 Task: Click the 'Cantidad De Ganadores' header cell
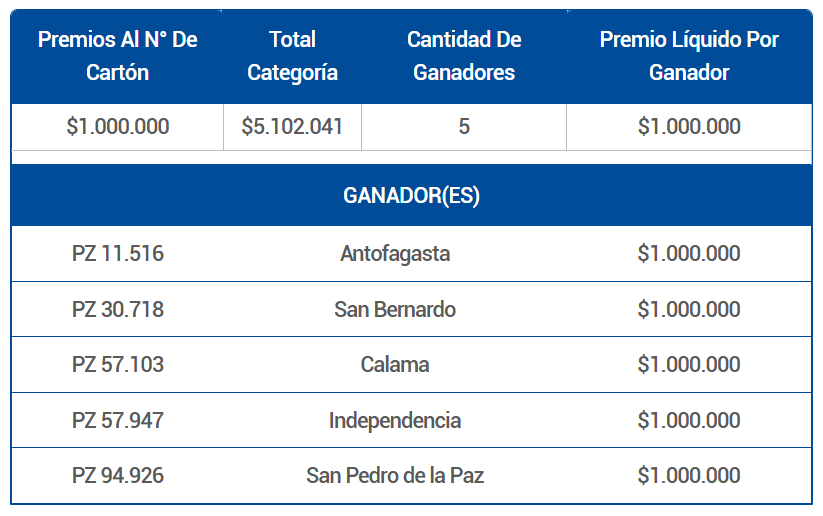464,56
